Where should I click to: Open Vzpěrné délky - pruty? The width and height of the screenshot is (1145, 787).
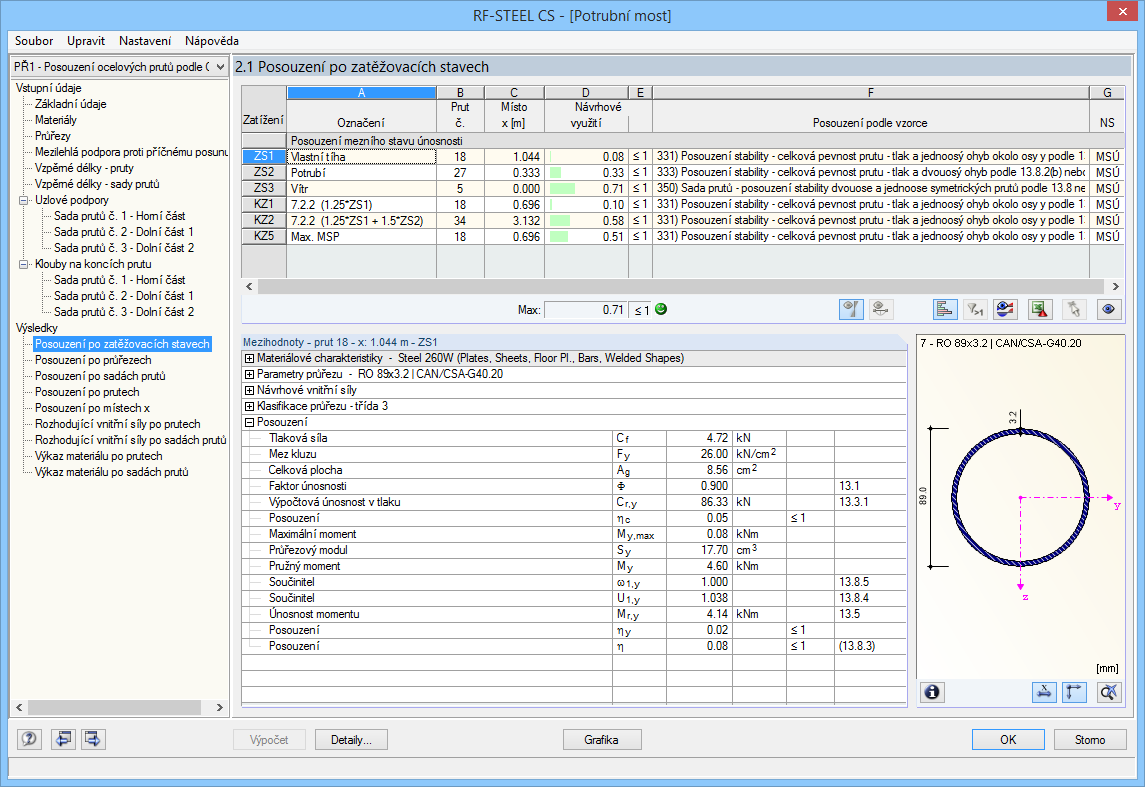coord(84,168)
